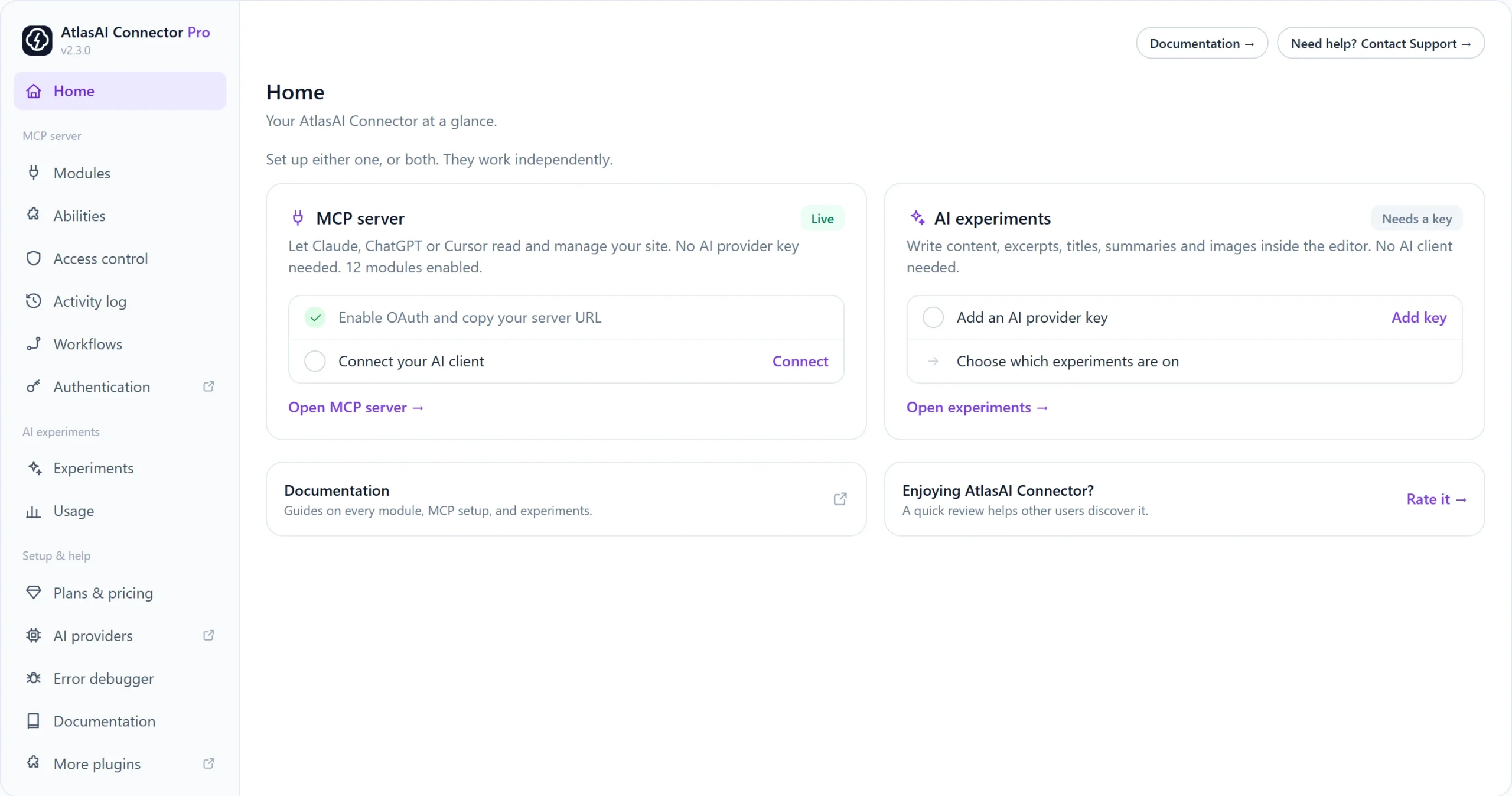Open Abilities from the sidebar
The height and width of the screenshot is (796, 1512).
tap(120, 216)
